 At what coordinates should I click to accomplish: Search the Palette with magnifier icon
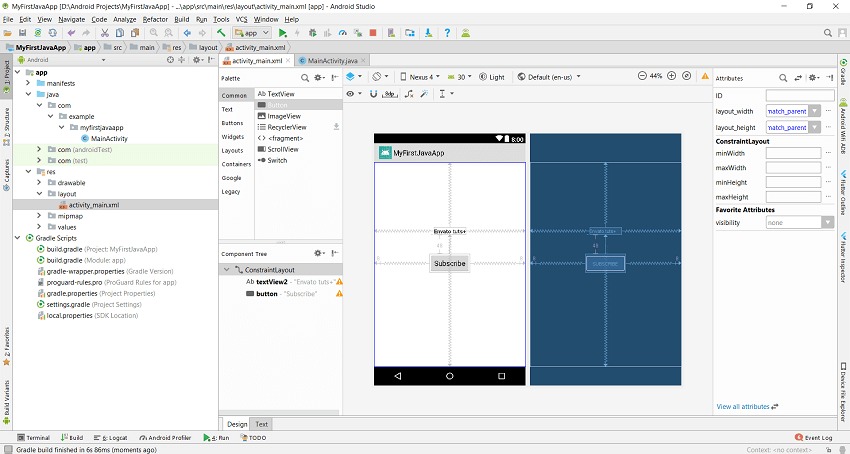[304, 77]
